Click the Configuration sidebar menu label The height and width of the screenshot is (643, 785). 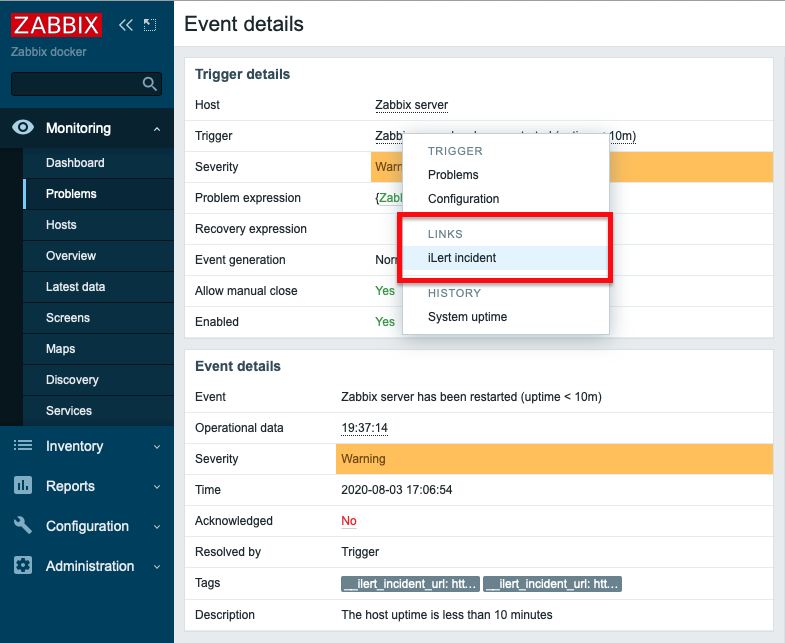[88, 526]
